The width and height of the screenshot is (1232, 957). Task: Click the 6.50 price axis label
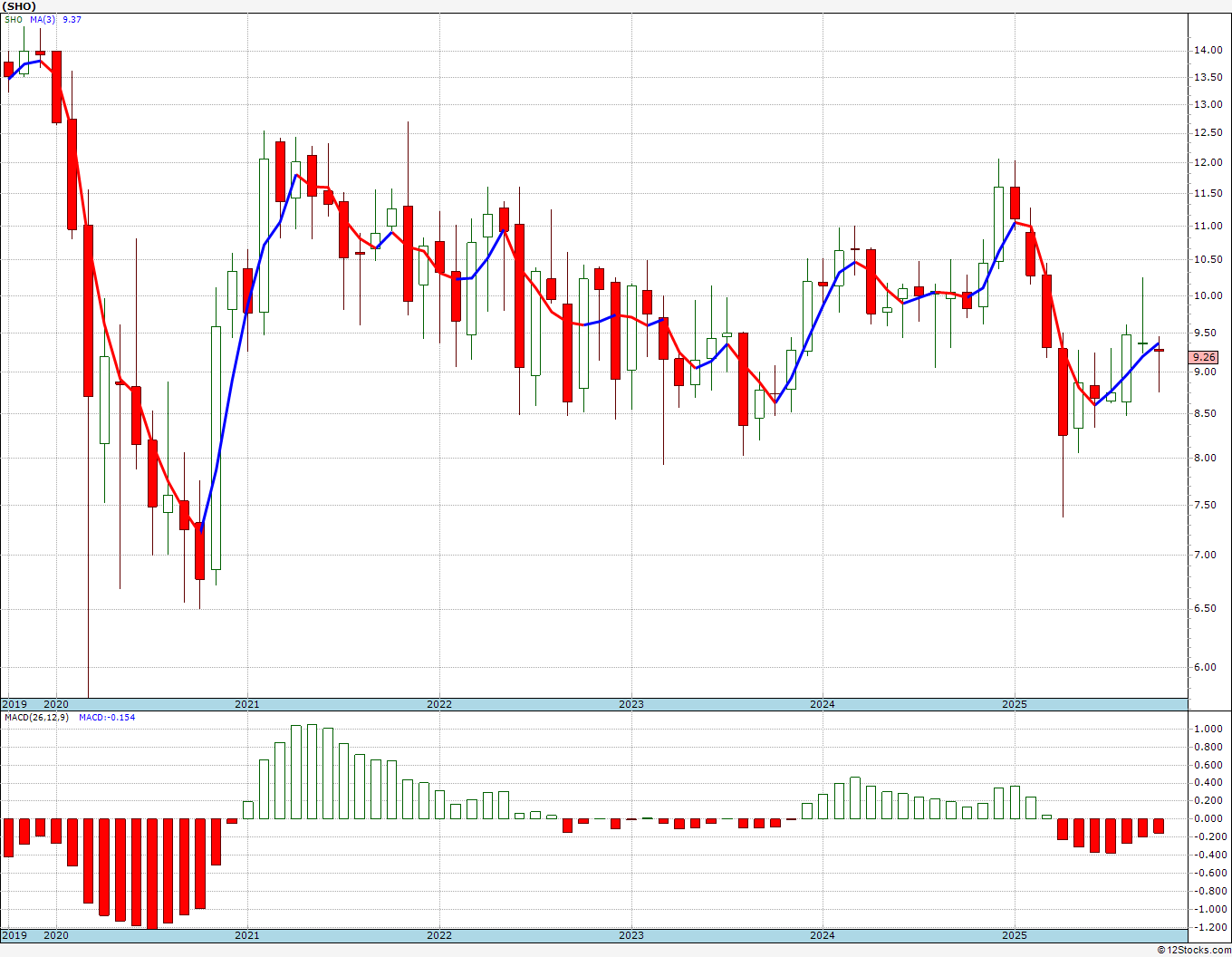[1206, 608]
